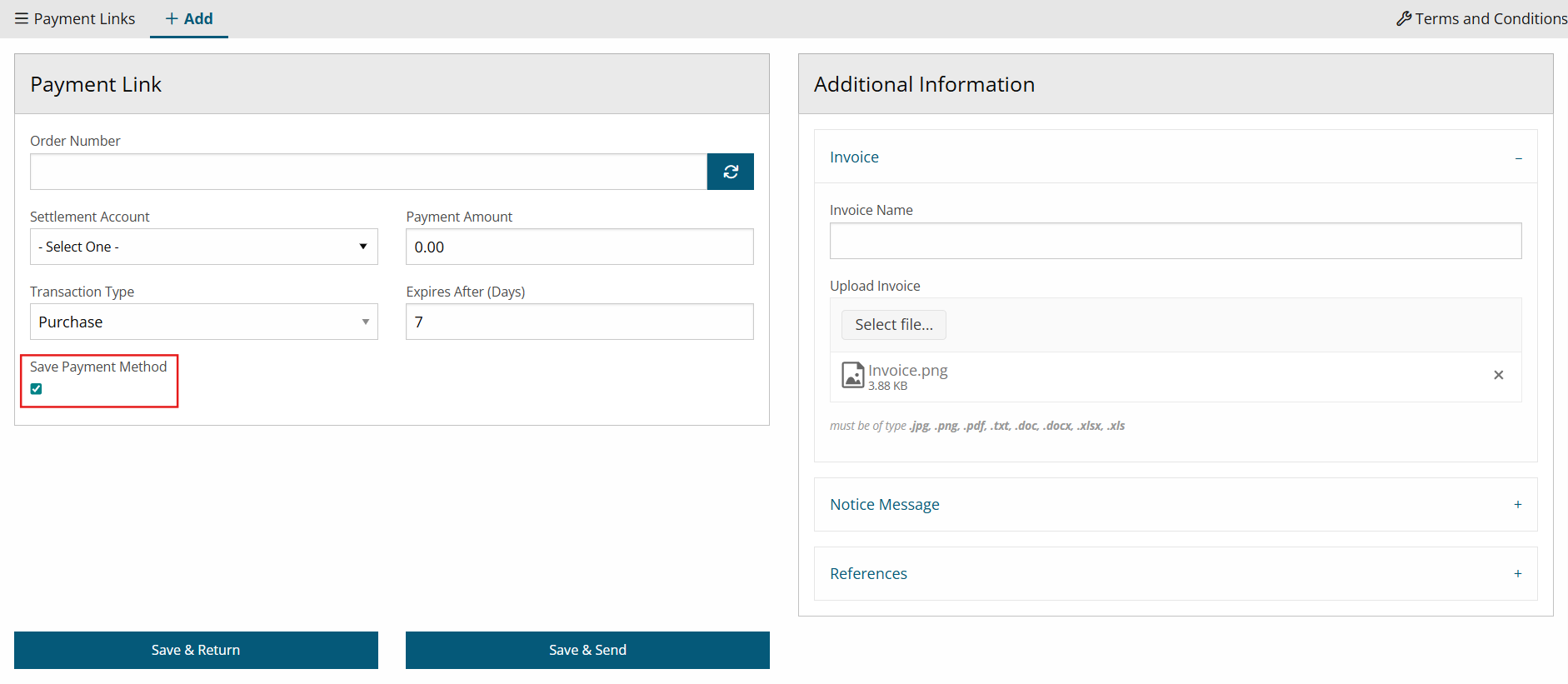
Task: Go to Payment Links menu
Action: pos(84,18)
